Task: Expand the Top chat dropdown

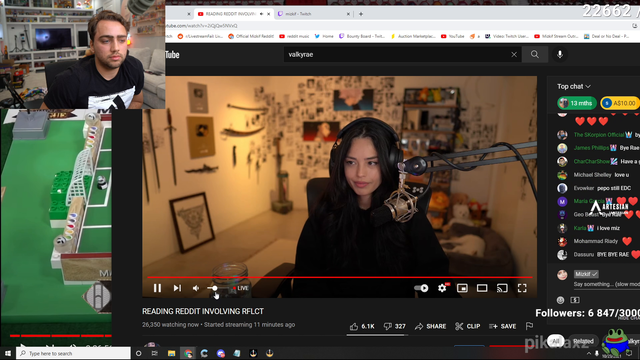Action: (574, 87)
